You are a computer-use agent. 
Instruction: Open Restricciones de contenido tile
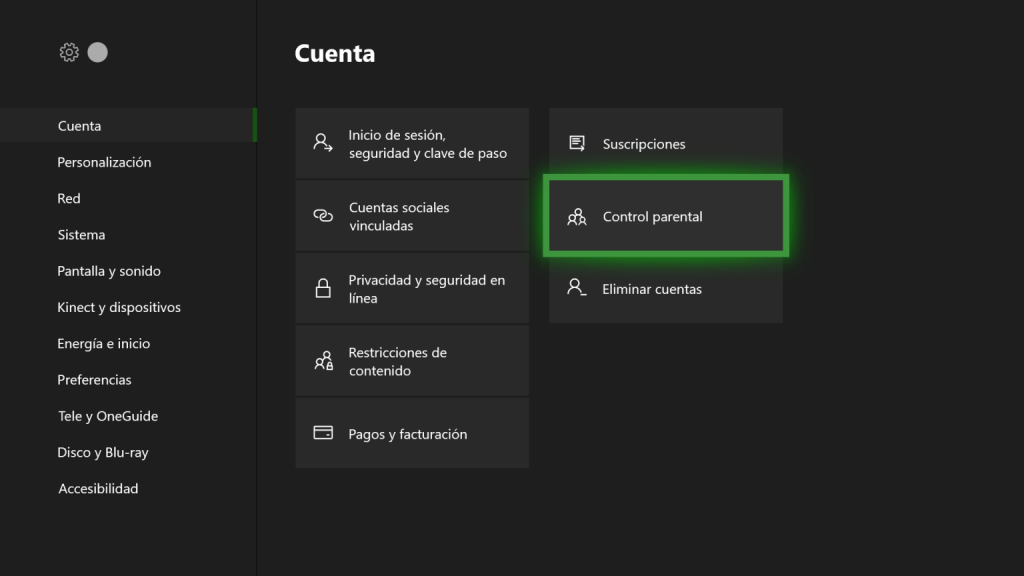(x=412, y=360)
